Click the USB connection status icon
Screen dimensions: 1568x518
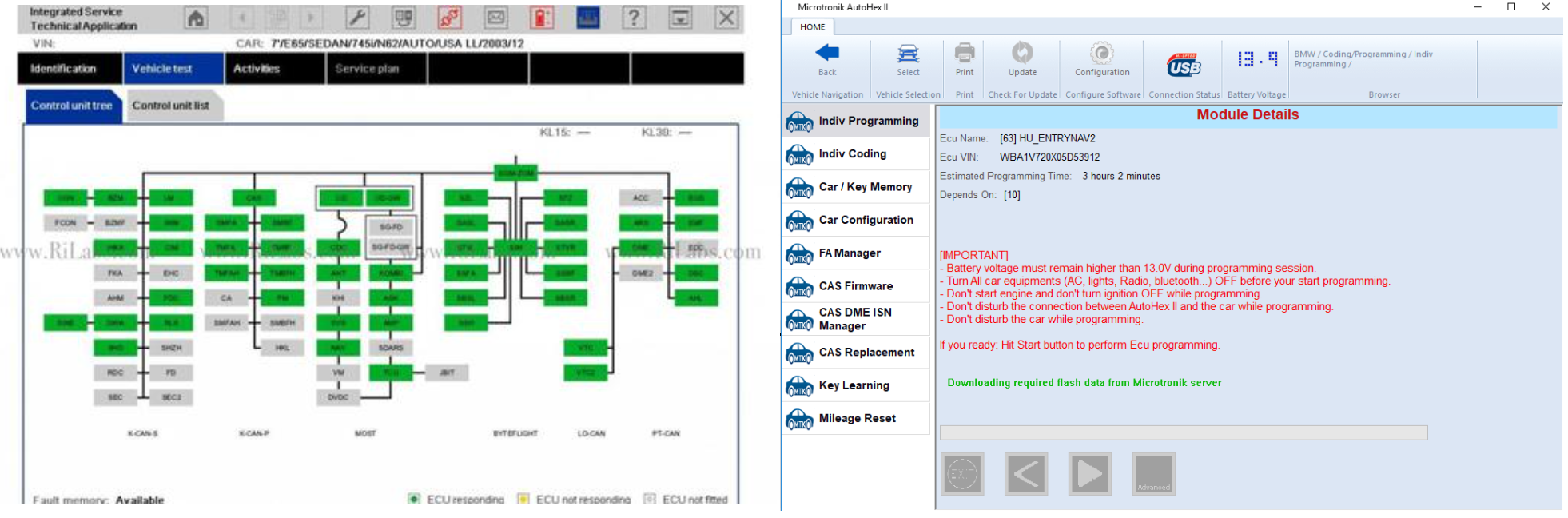[x=1184, y=65]
